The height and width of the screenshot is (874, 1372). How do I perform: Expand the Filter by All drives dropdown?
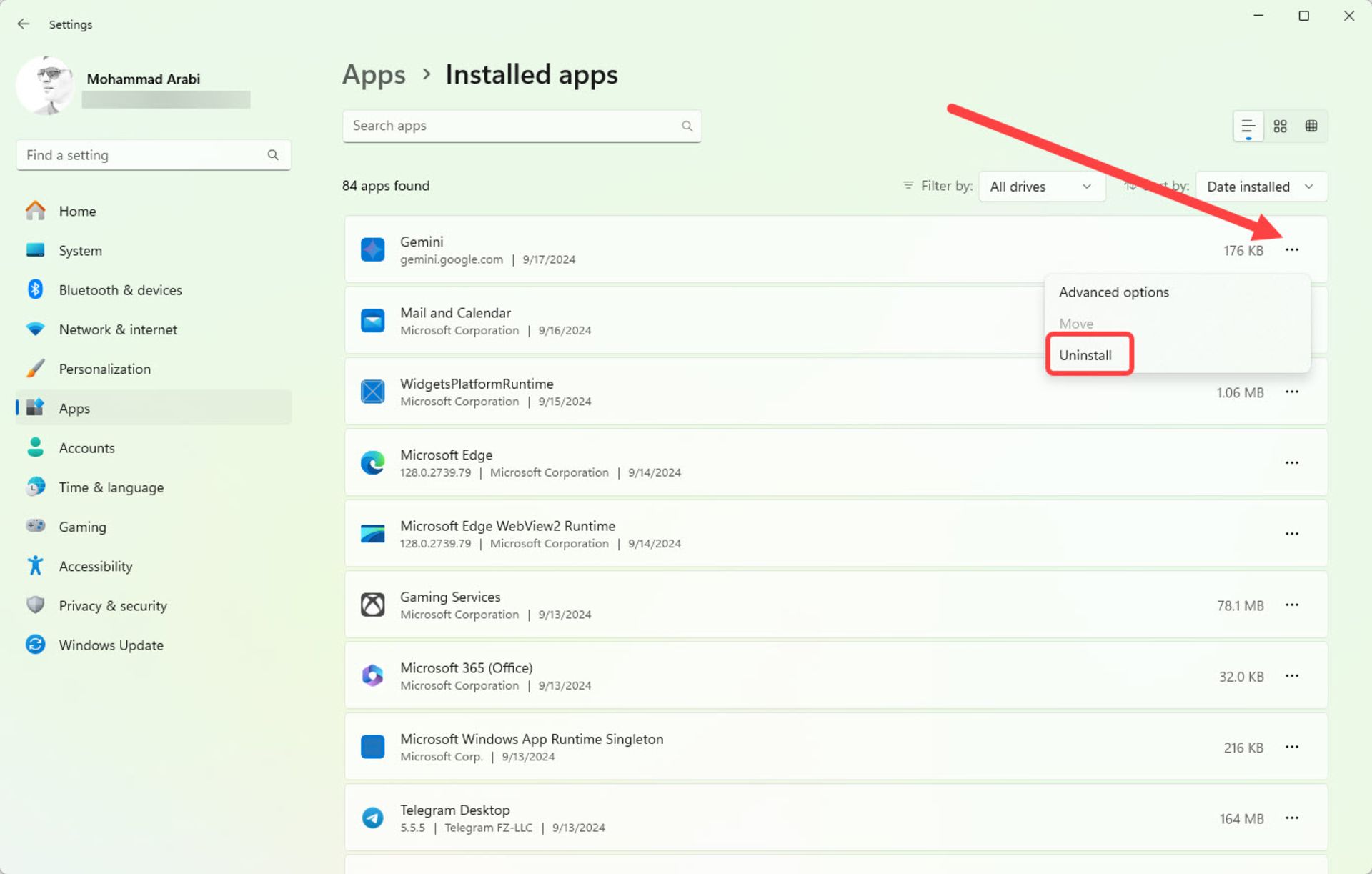tap(1039, 186)
